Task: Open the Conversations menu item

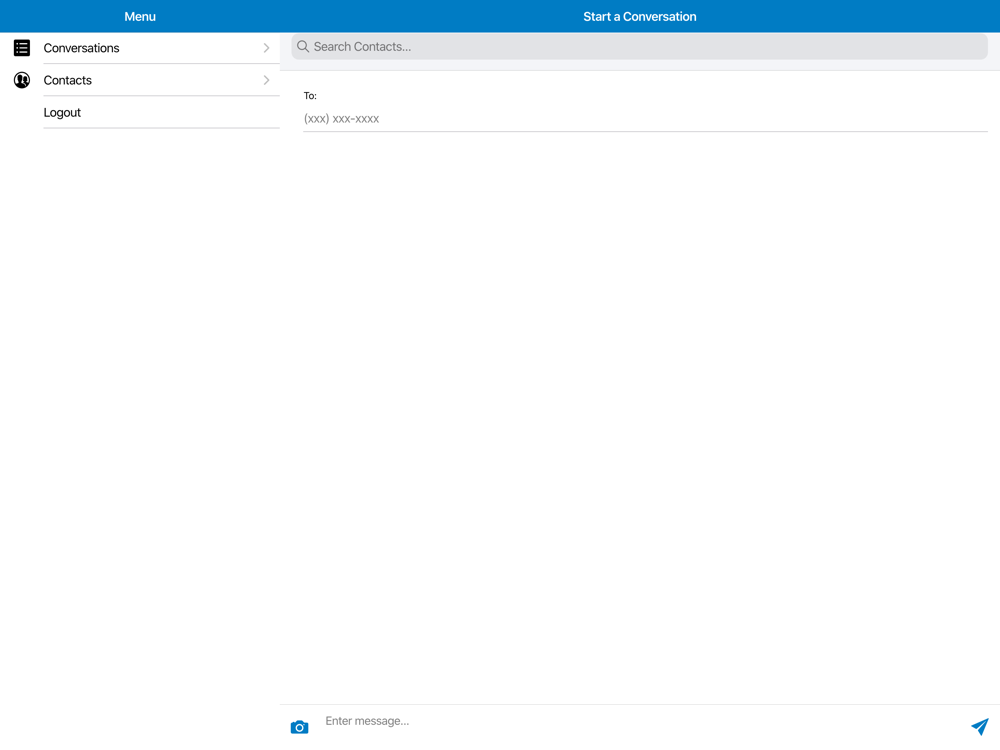Action: pyautogui.click(x=140, y=48)
